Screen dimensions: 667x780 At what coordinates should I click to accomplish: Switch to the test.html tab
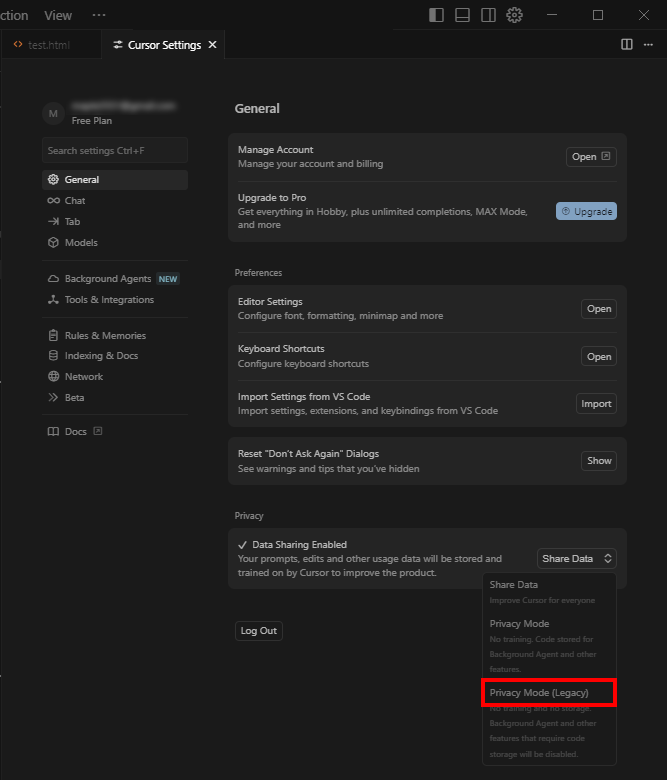(51, 45)
